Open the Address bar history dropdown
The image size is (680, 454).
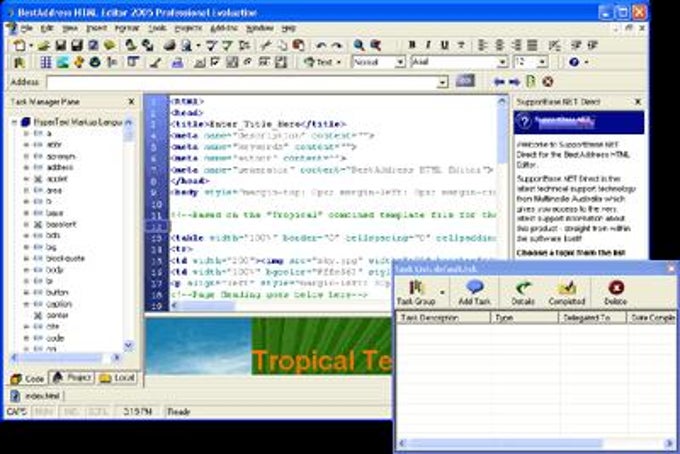coord(443,82)
